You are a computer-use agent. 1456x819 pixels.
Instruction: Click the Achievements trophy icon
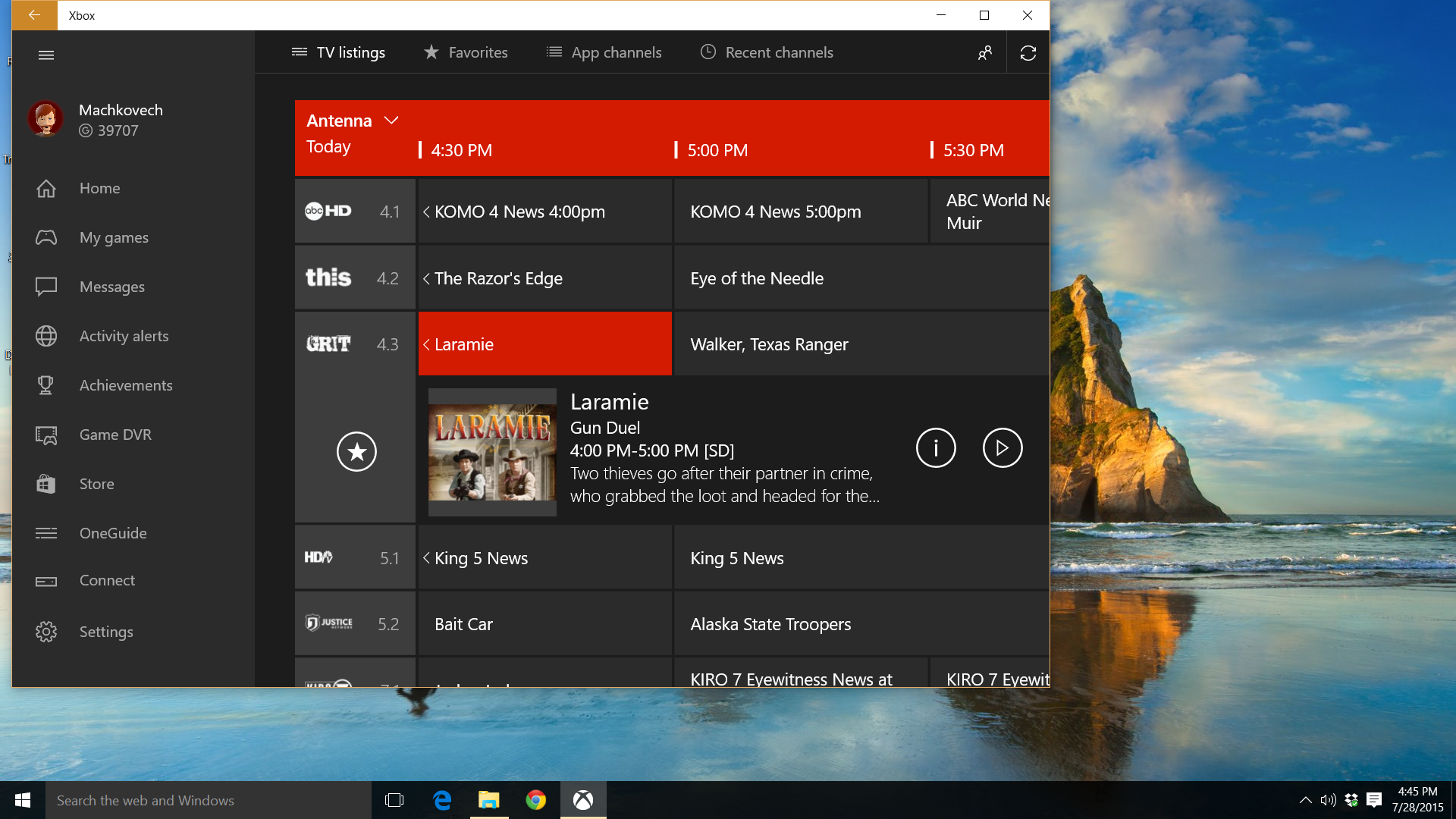[46, 385]
